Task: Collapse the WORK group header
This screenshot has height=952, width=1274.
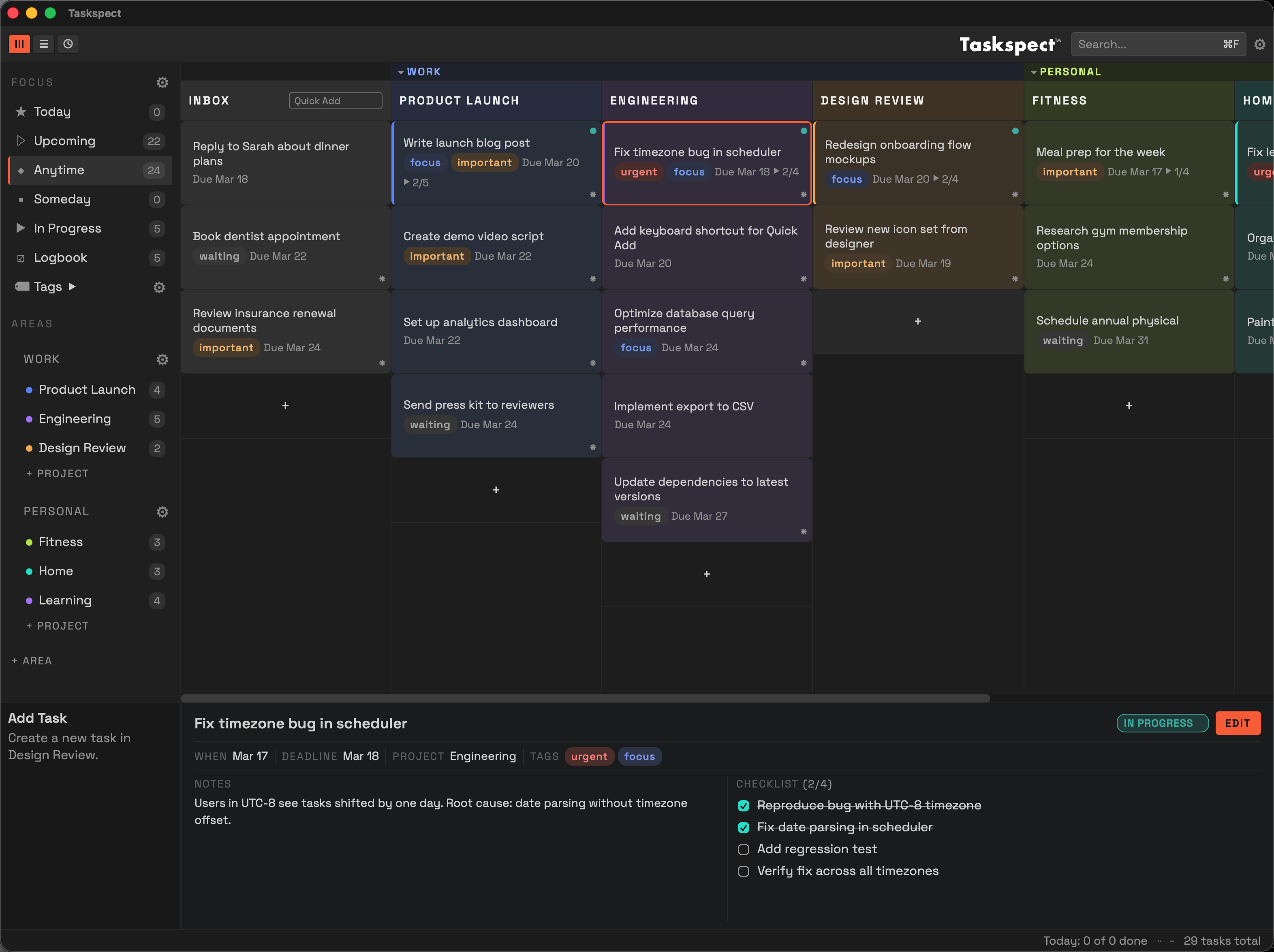Action: point(402,71)
